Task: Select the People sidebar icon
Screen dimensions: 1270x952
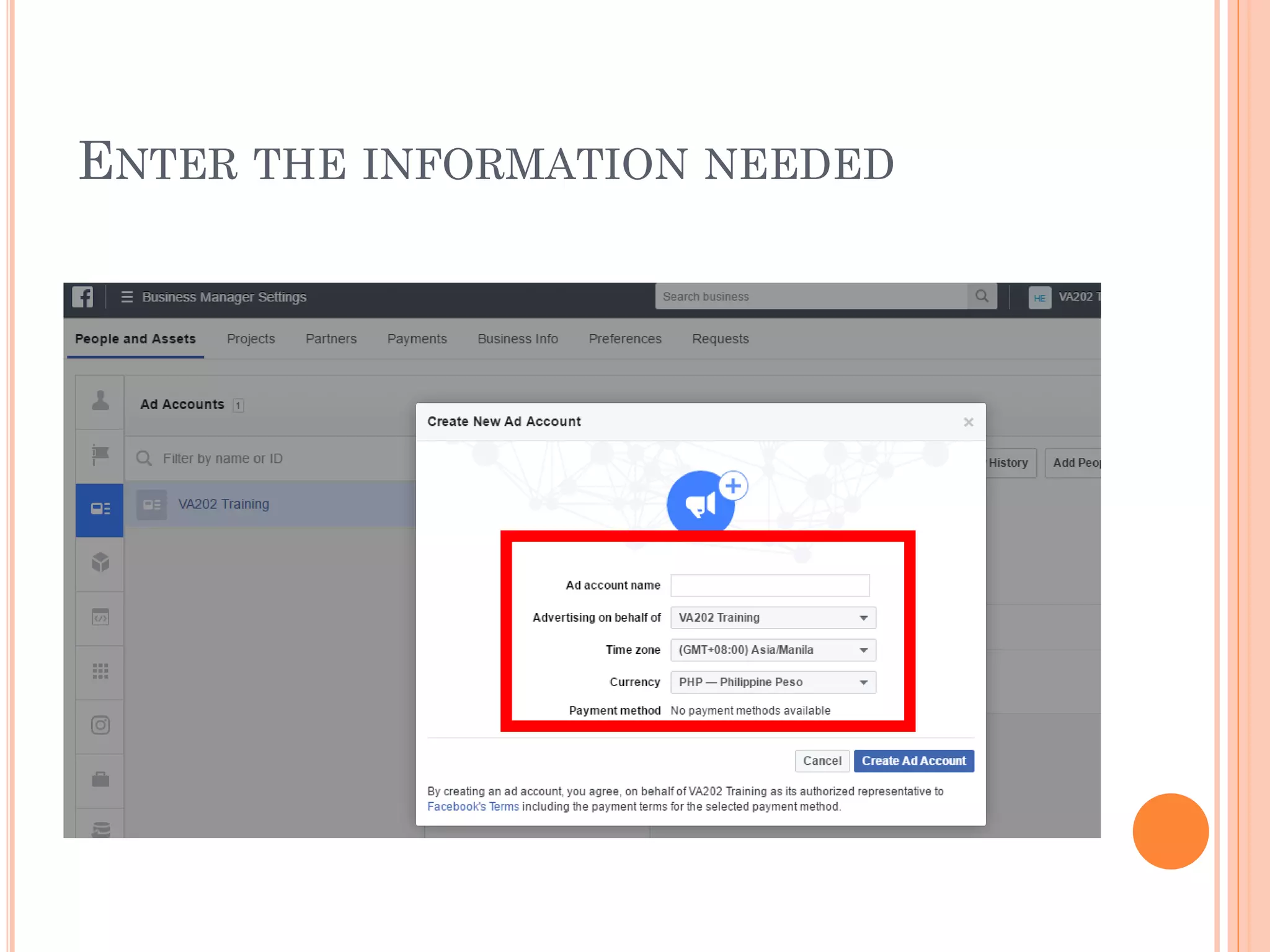Action: [x=100, y=400]
